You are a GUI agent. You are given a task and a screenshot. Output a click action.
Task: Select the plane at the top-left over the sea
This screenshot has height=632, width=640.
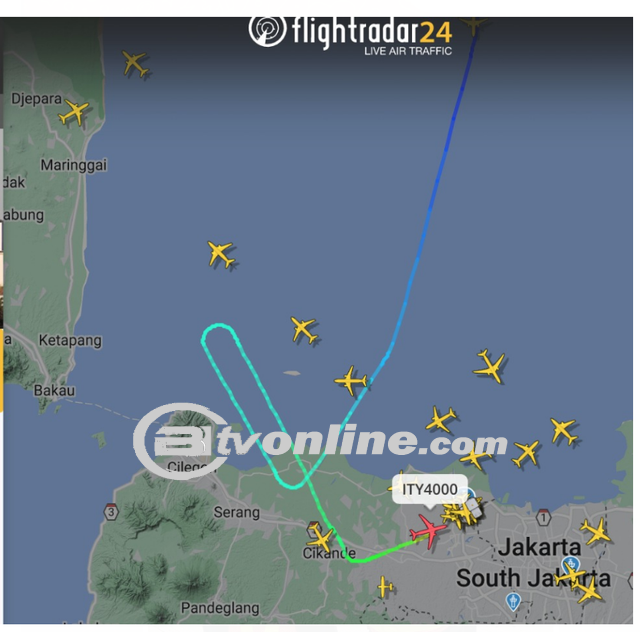click(x=135, y=63)
